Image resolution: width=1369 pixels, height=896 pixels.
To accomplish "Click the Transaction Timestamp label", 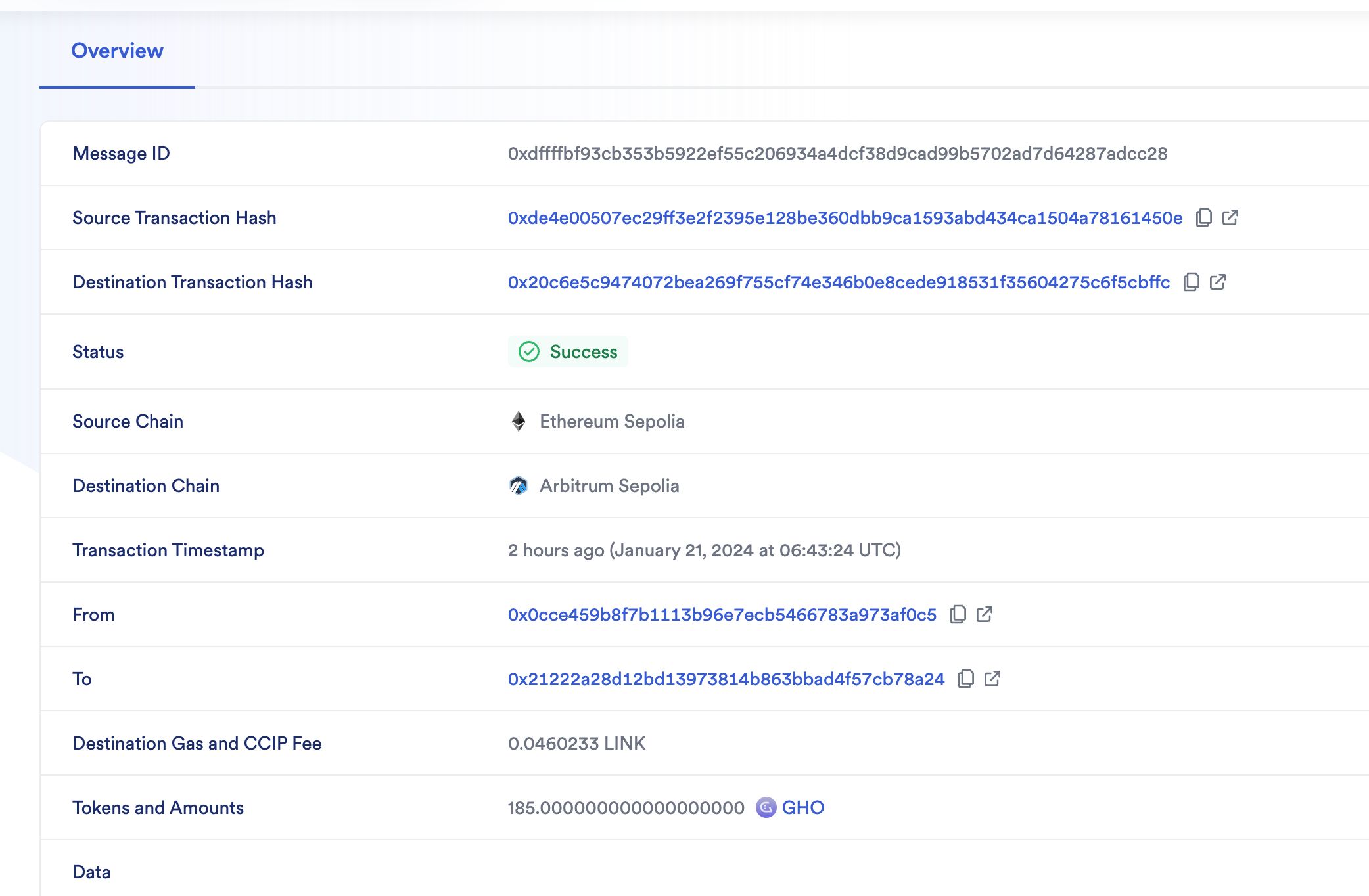I will pos(168,550).
